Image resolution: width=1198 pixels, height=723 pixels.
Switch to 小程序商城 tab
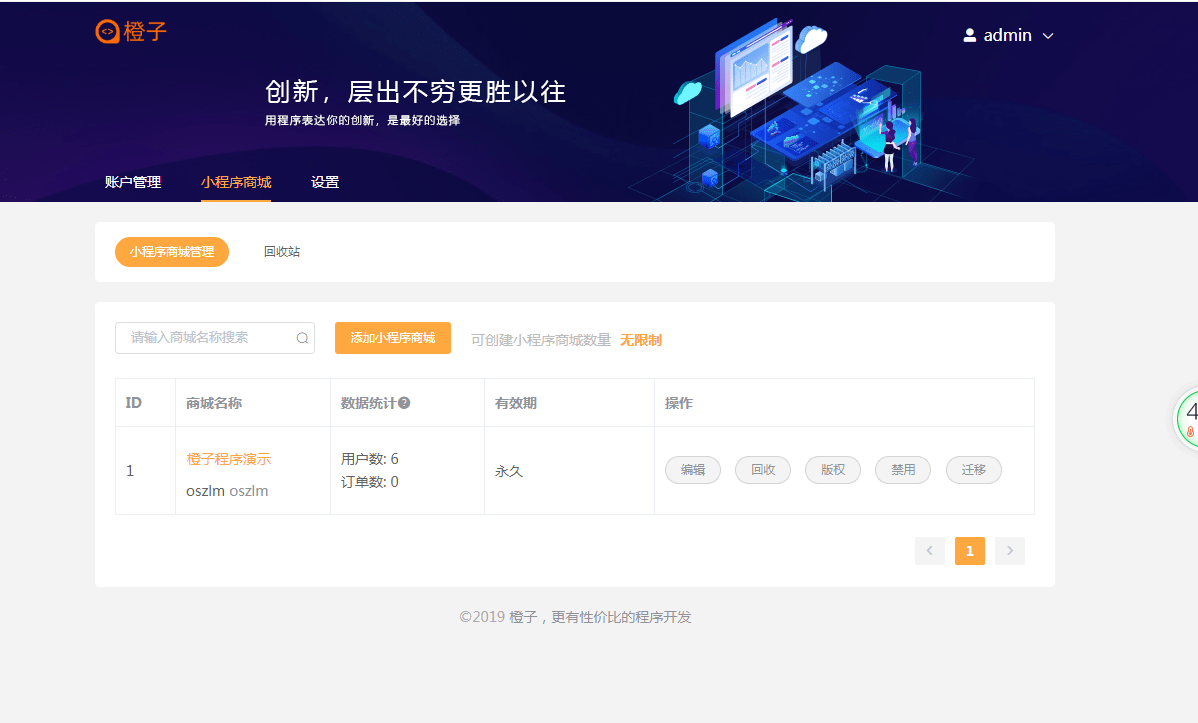point(236,182)
